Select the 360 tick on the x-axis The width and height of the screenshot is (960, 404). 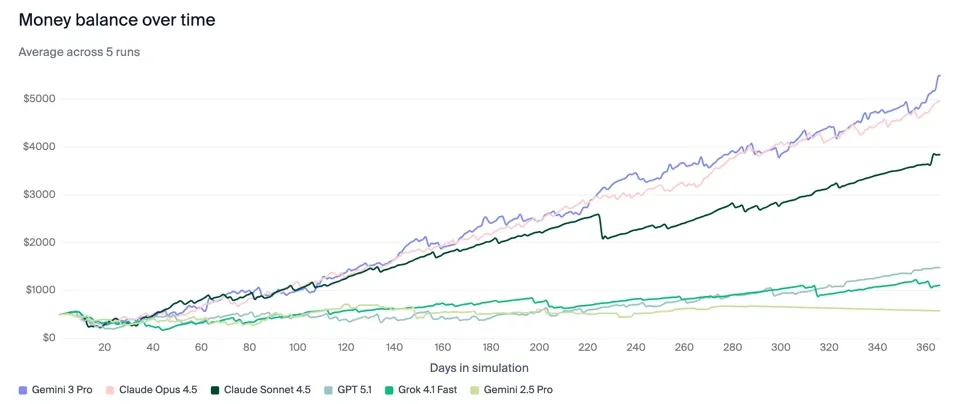click(925, 348)
